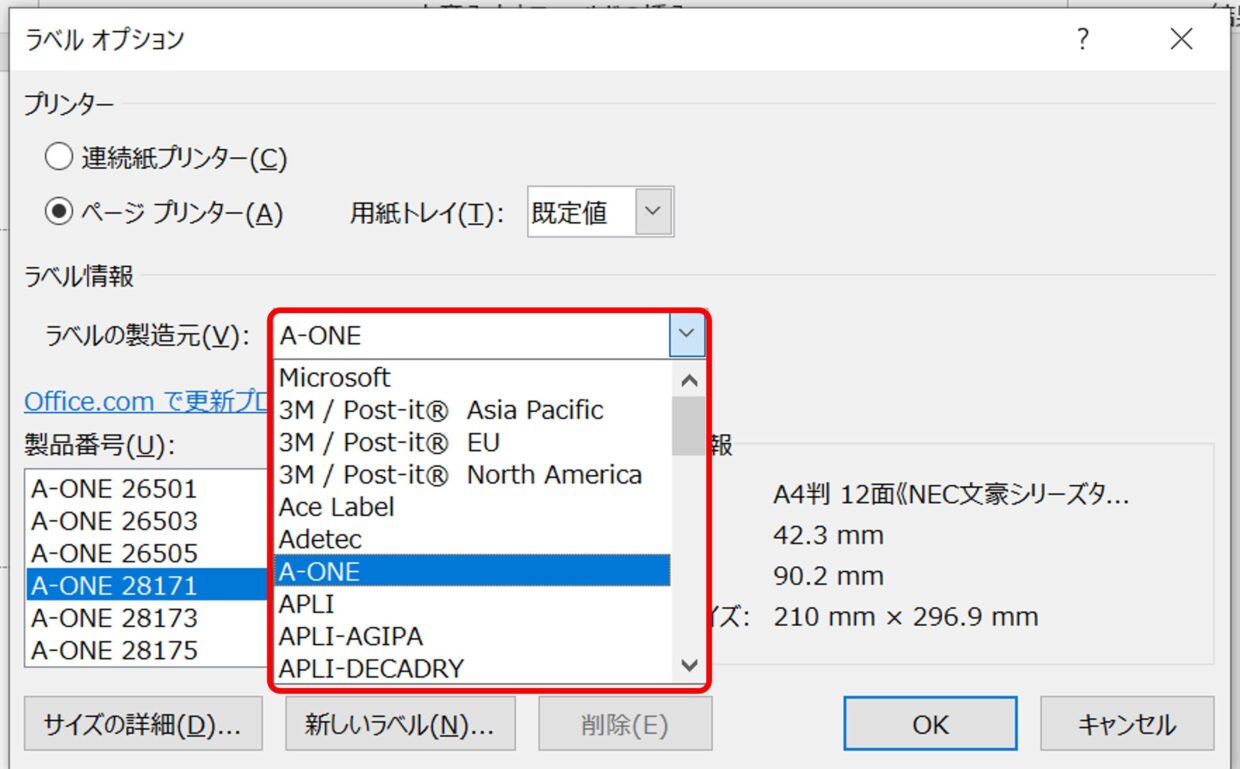Screen dimensions: 1240x769
Task: Click the キャンセル button
Action: pos(1127,724)
